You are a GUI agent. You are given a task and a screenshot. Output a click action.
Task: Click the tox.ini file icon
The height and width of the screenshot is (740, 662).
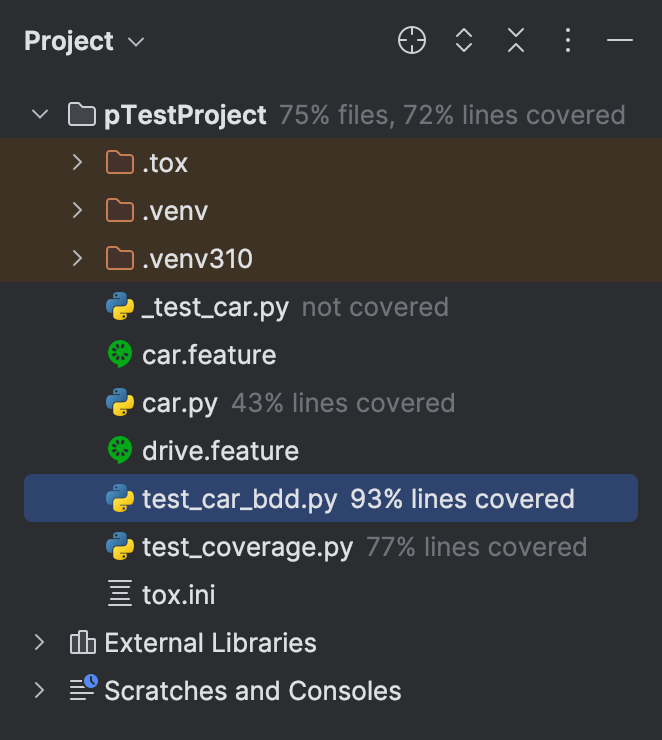coord(120,595)
